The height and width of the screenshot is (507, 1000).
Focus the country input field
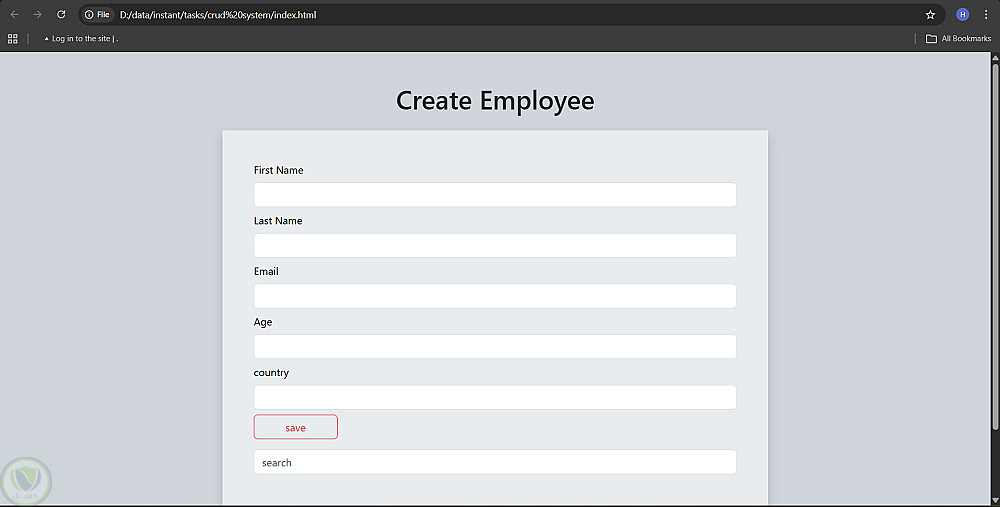tap(495, 397)
